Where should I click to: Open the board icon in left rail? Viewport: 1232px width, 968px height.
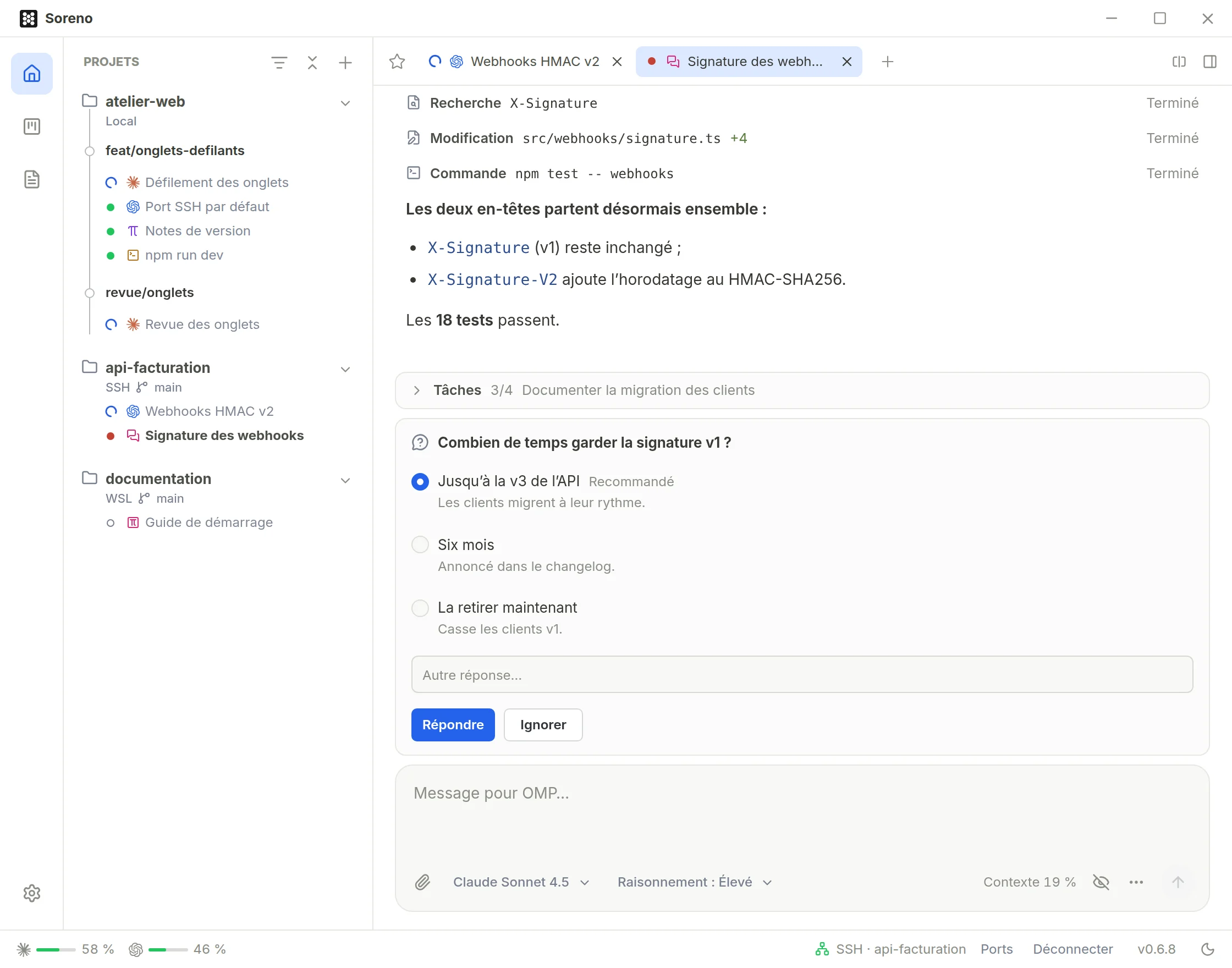pos(32,127)
